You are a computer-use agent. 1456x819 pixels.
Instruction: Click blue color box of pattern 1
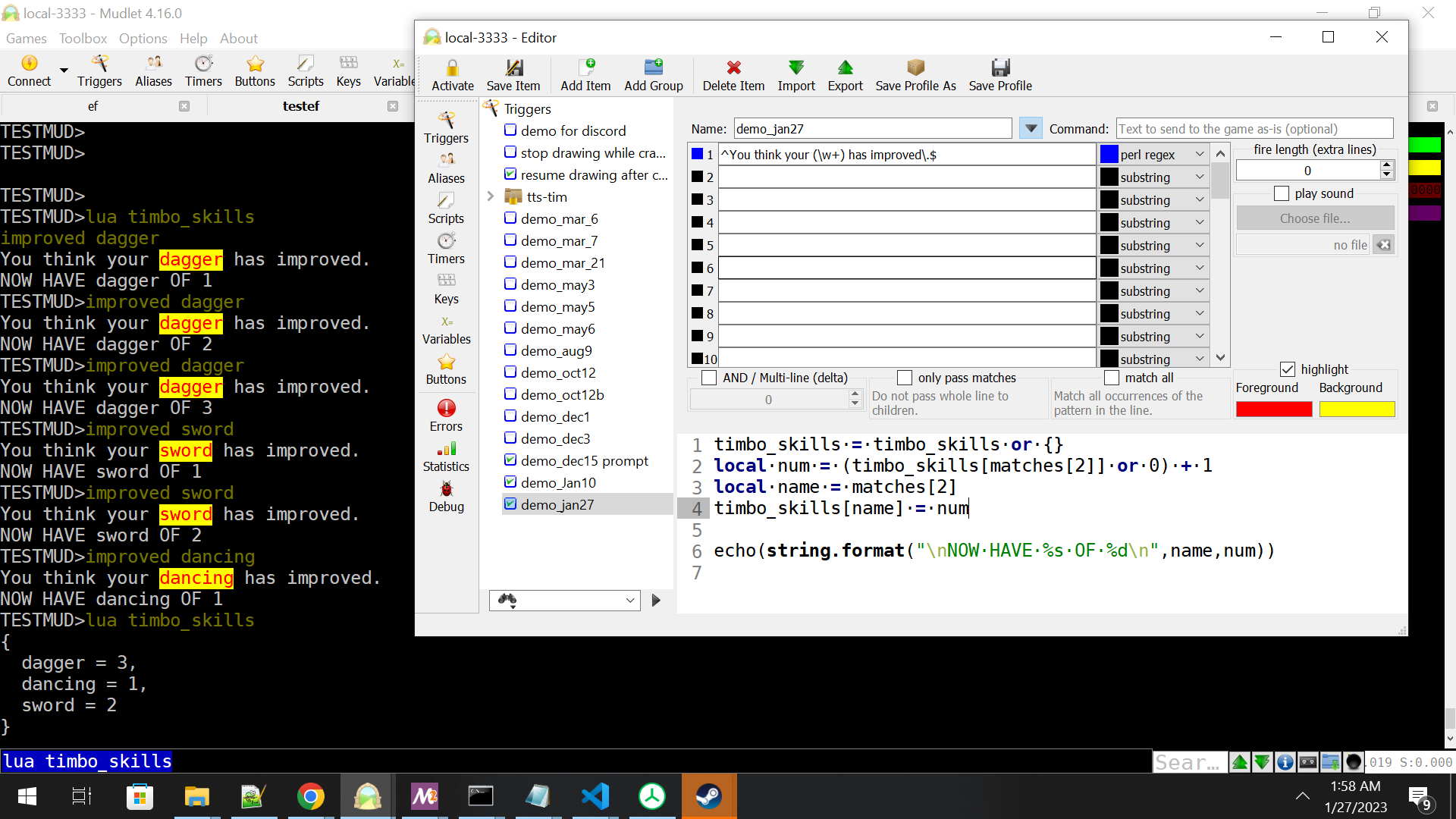[x=697, y=154]
